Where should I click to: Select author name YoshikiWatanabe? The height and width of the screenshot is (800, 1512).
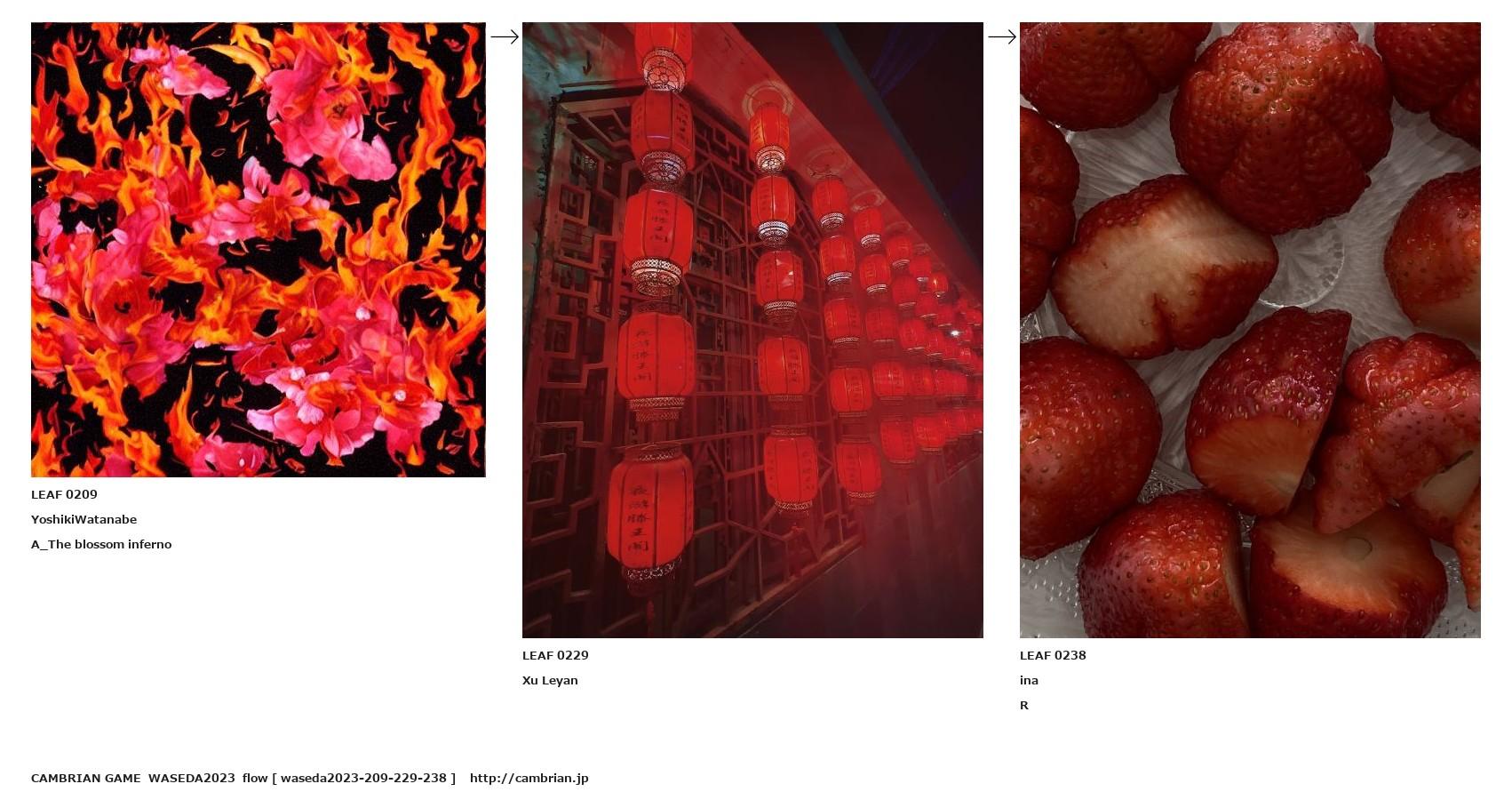(x=84, y=519)
